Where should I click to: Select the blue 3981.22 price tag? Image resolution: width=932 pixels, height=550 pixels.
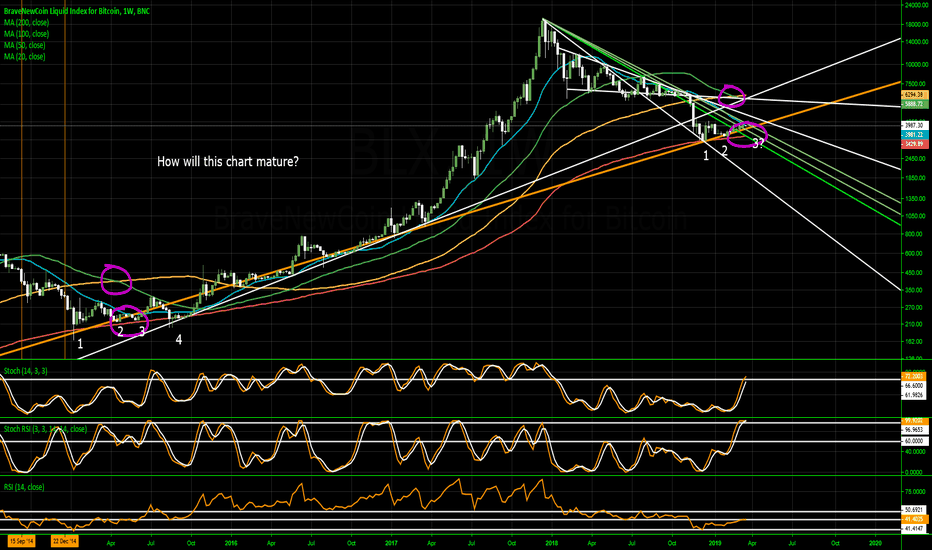915,135
